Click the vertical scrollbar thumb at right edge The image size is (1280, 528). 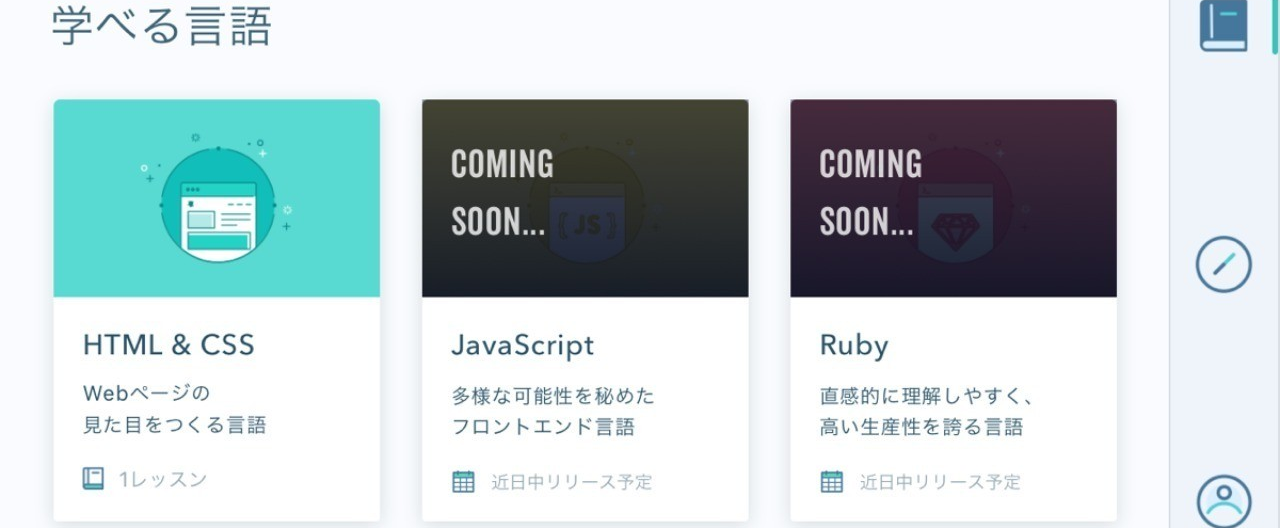(1275, 26)
